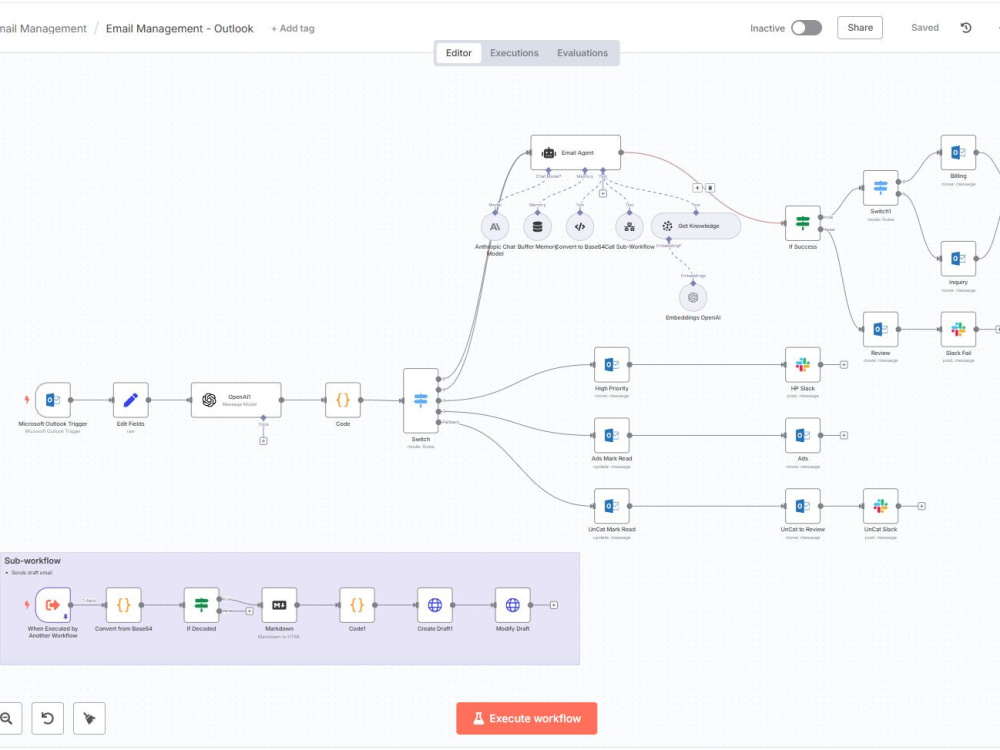Open the Get Knowledge node

coord(696,226)
